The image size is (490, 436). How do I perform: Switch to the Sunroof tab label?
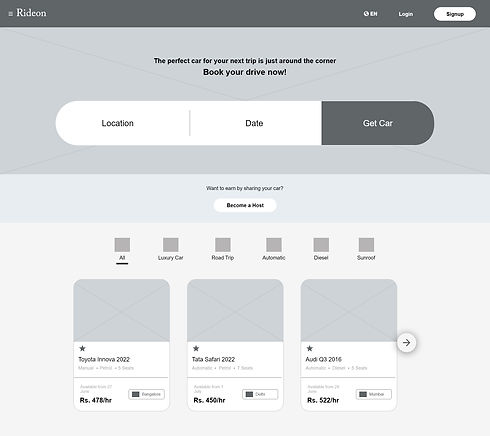point(366,258)
